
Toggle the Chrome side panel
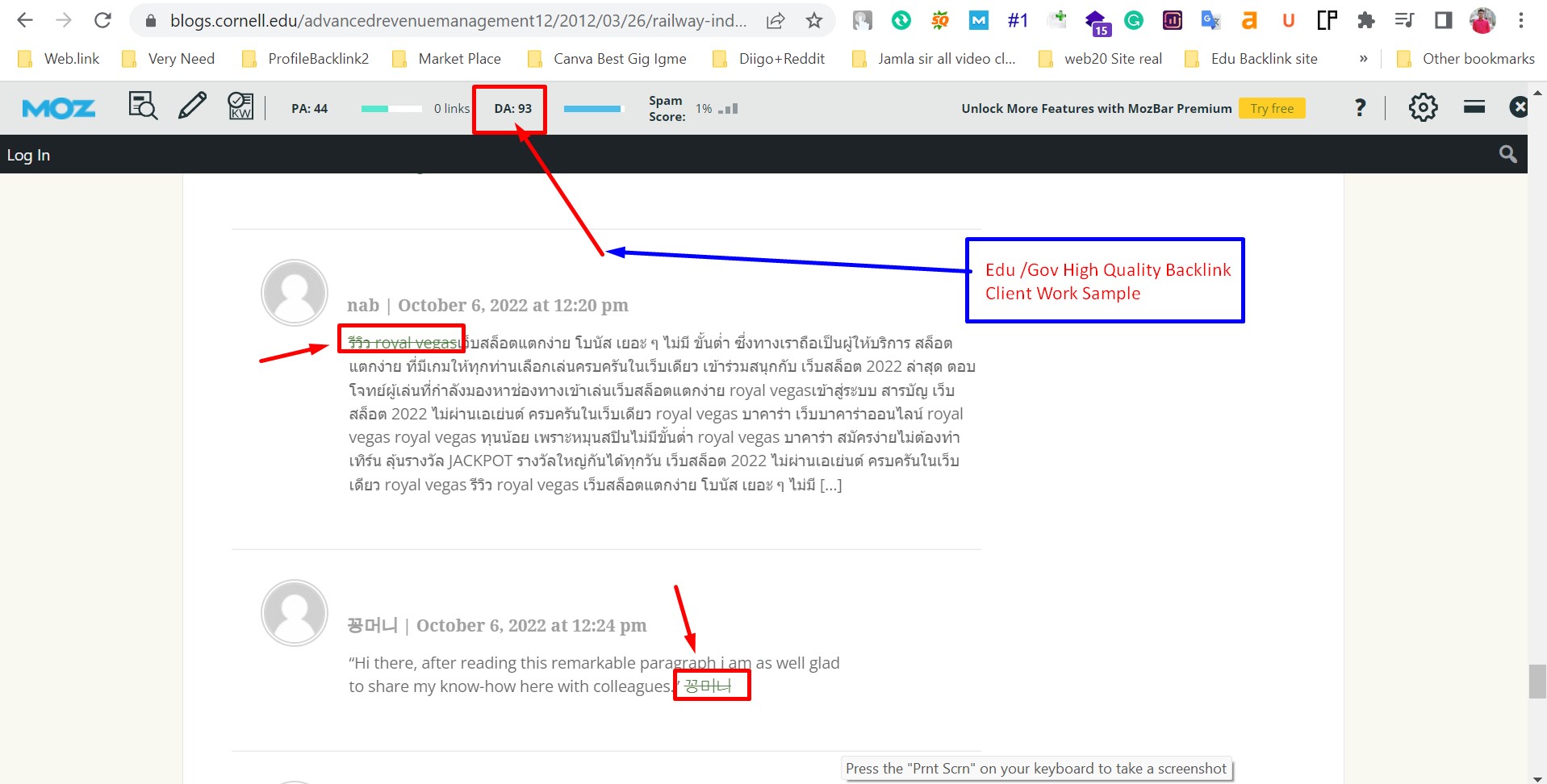pos(1443,21)
